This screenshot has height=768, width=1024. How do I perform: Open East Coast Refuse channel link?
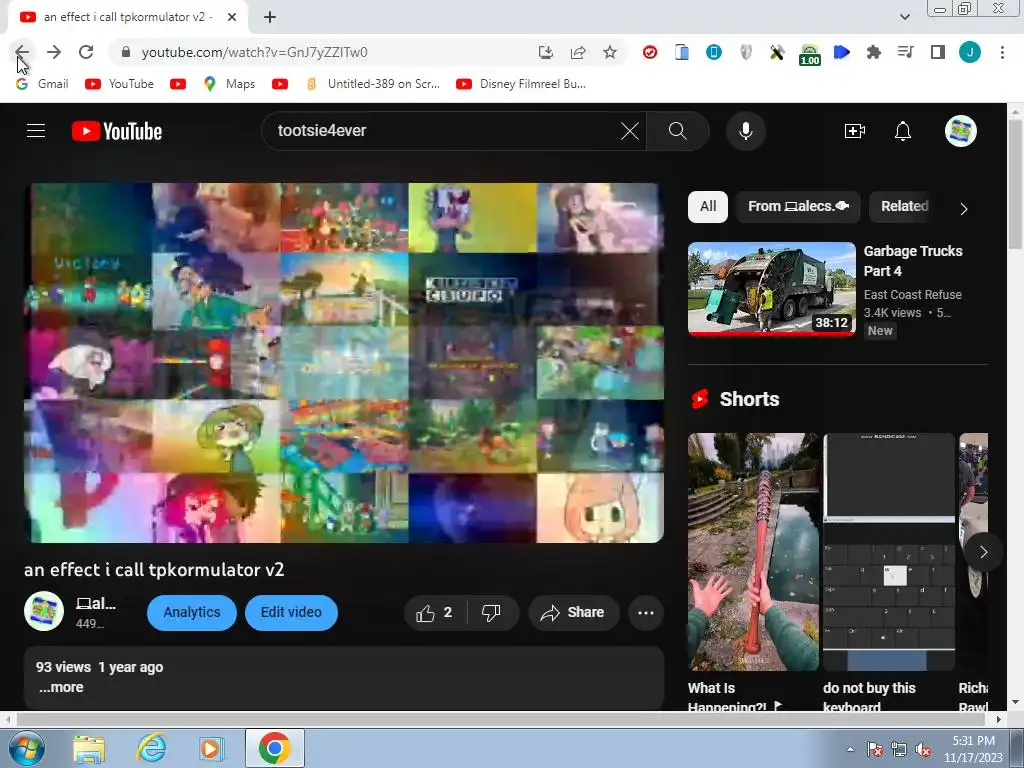pos(912,295)
